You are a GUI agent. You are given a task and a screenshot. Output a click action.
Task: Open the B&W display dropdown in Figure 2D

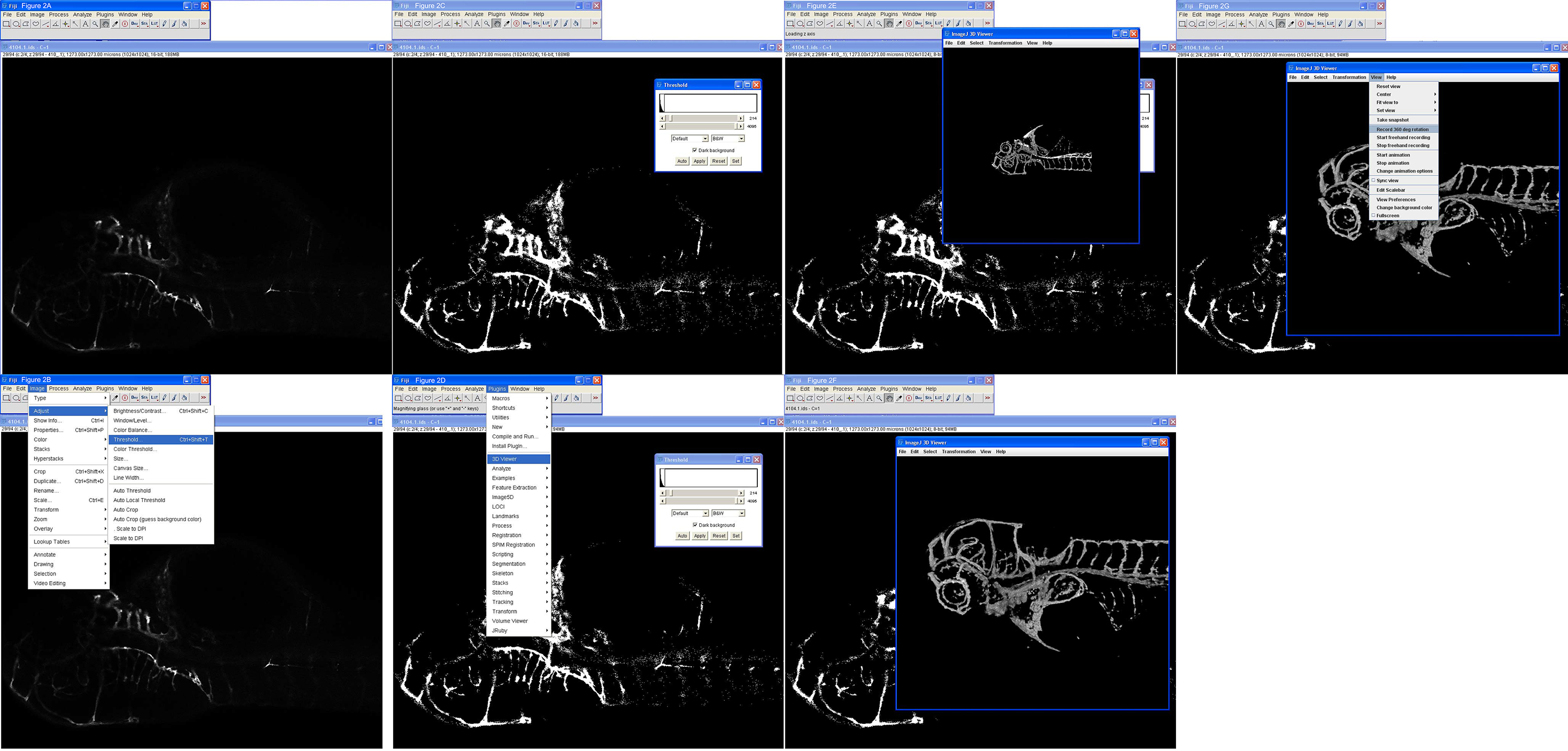[728, 513]
